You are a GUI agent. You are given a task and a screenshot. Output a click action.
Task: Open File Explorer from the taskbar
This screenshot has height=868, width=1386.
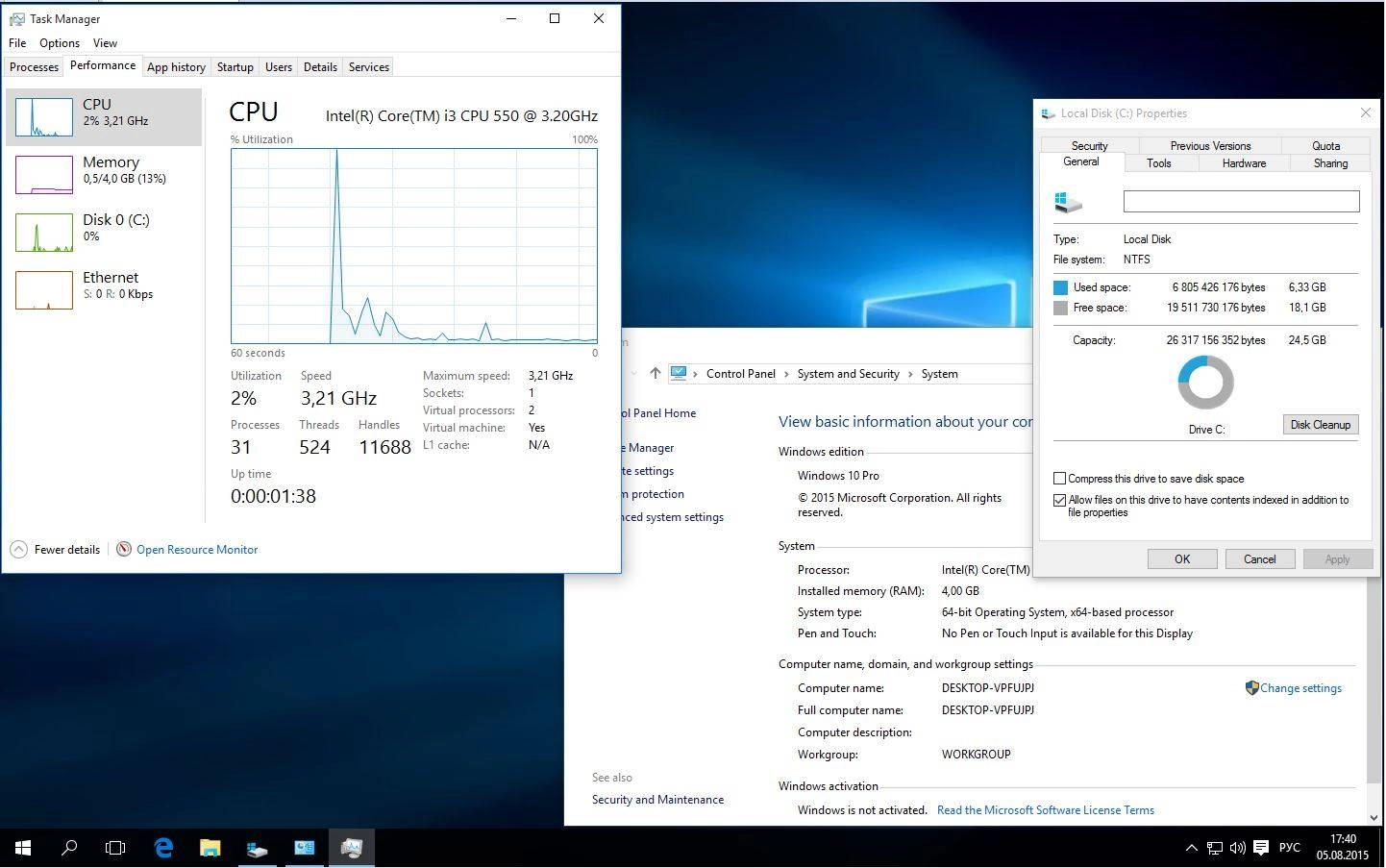click(x=210, y=847)
